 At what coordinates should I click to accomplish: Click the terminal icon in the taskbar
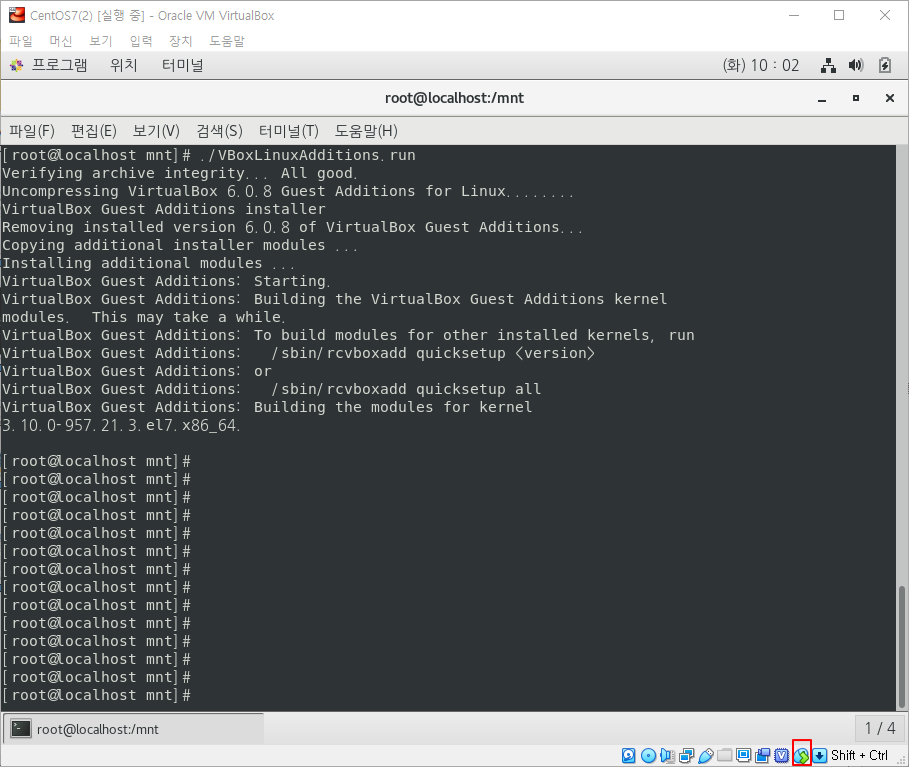tap(21, 729)
